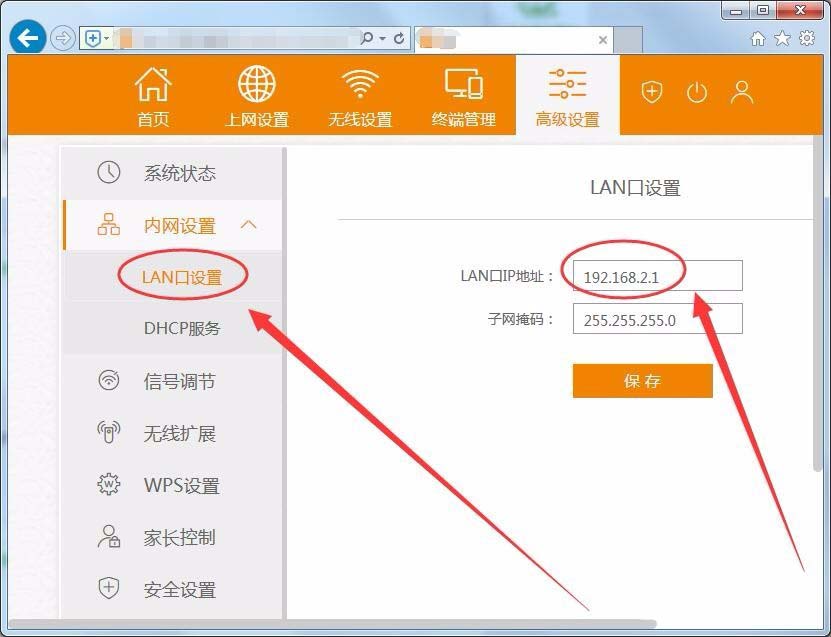This screenshot has width=831, height=637.
Task: Select the 子网掩码 subnet mask field
Action: (657, 319)
